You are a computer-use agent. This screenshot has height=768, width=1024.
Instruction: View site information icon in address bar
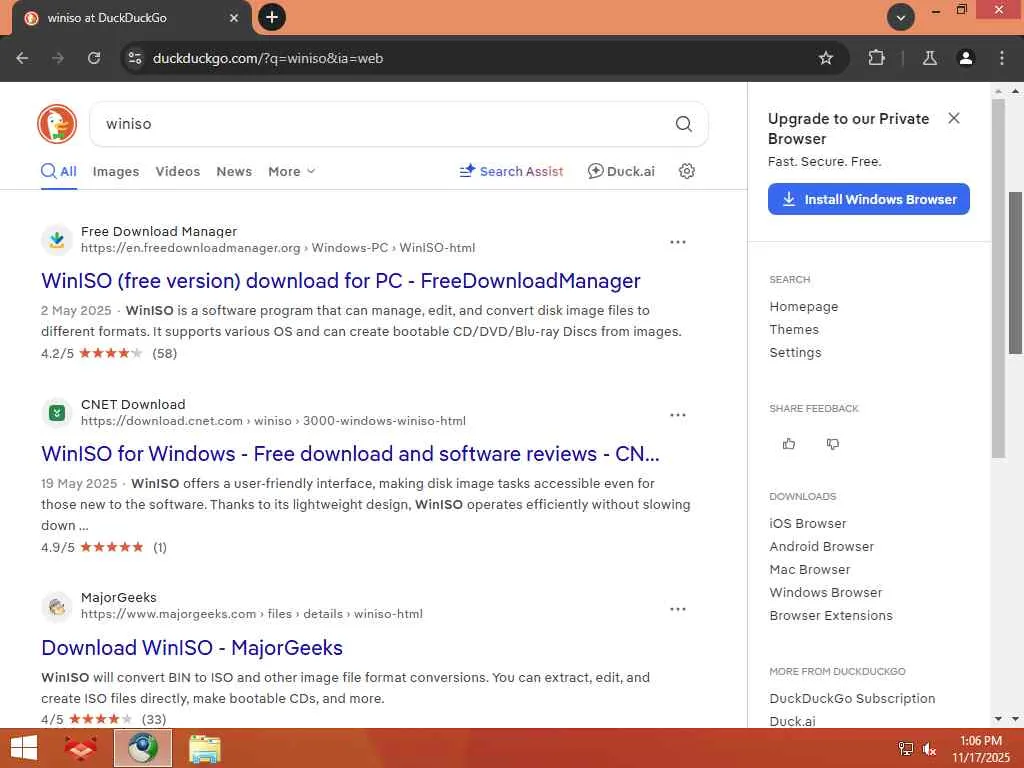[x=135, y=58]
